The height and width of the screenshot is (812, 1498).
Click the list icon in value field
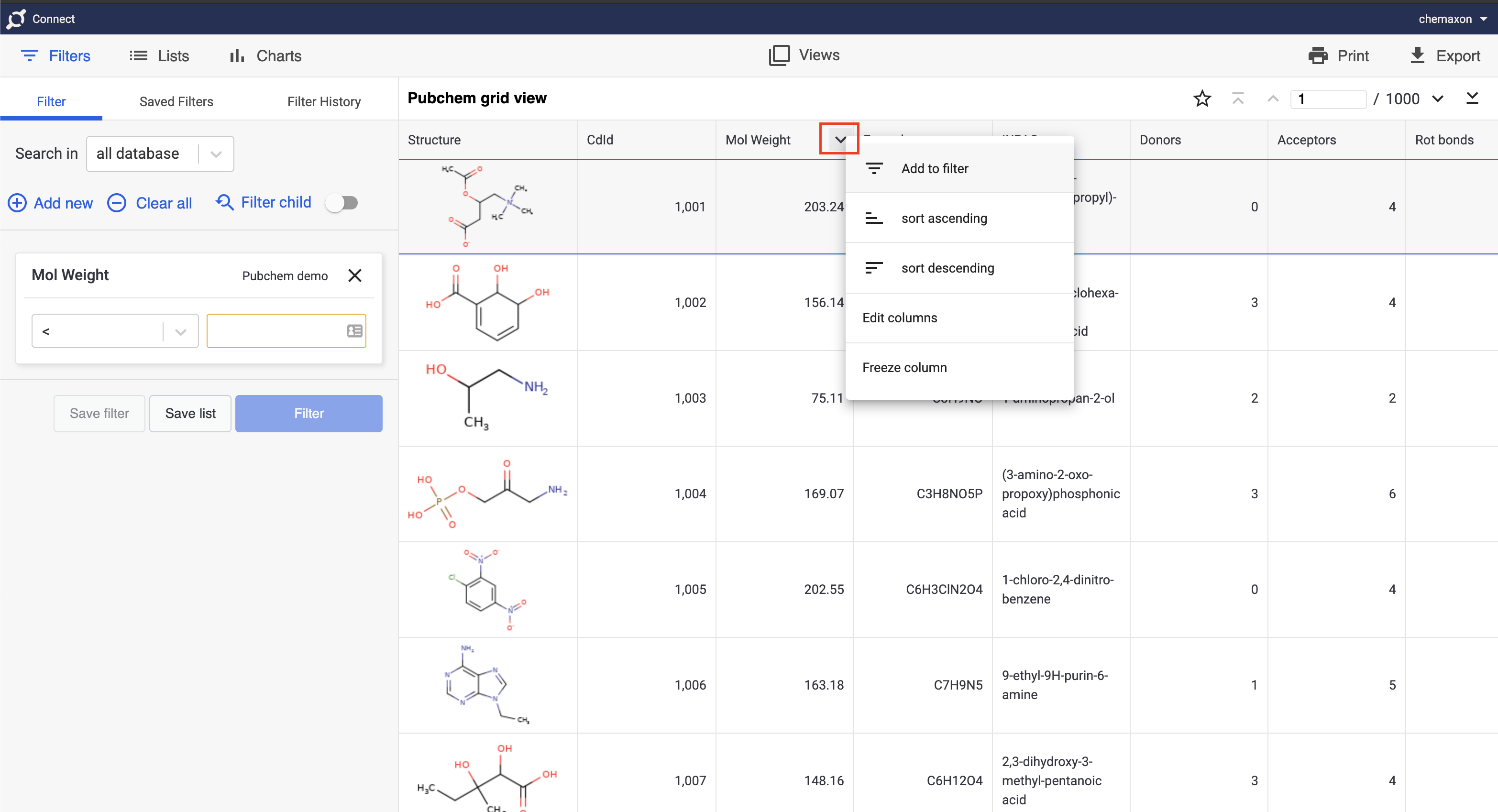coord(355,331)
